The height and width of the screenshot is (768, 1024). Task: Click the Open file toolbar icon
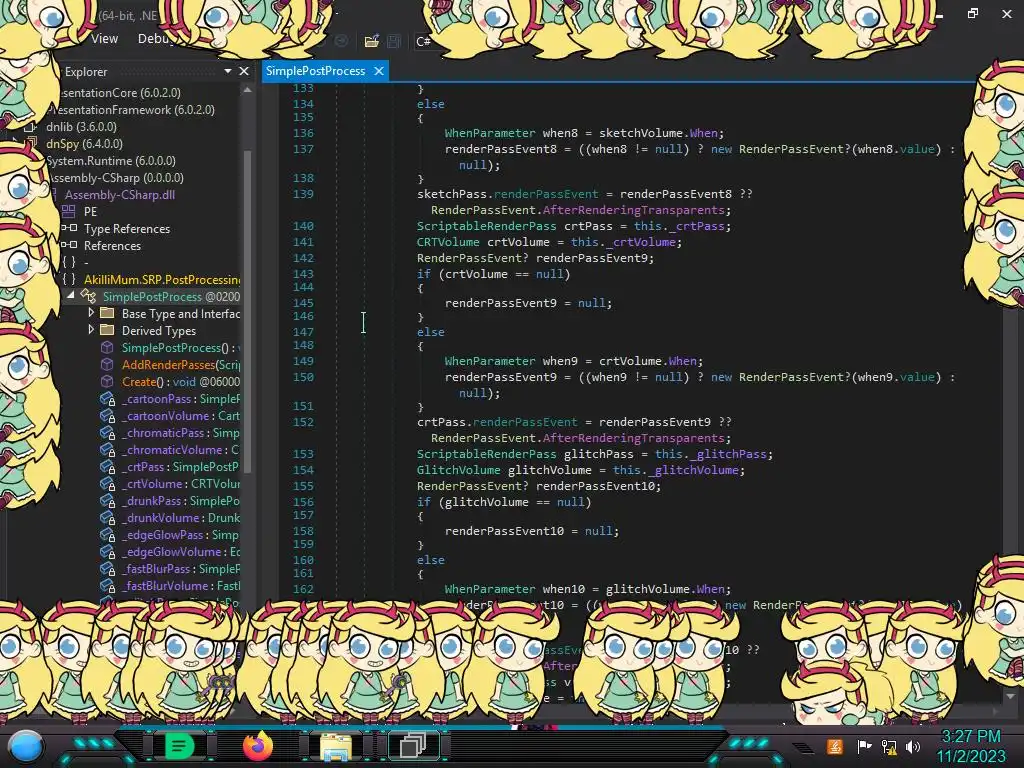[372, 41]
